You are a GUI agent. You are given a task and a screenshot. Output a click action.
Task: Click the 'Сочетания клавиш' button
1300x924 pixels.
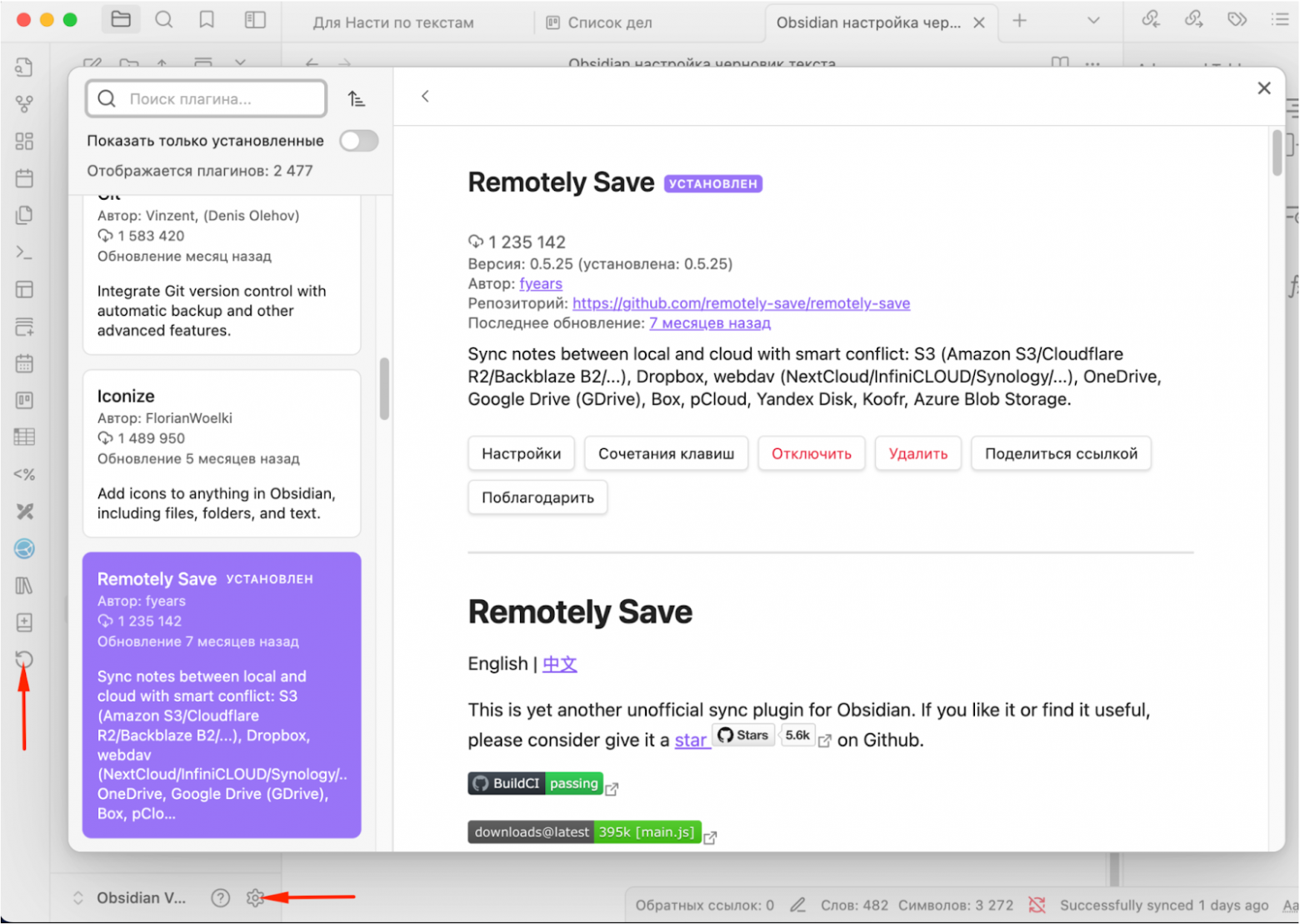coord(667,453)
